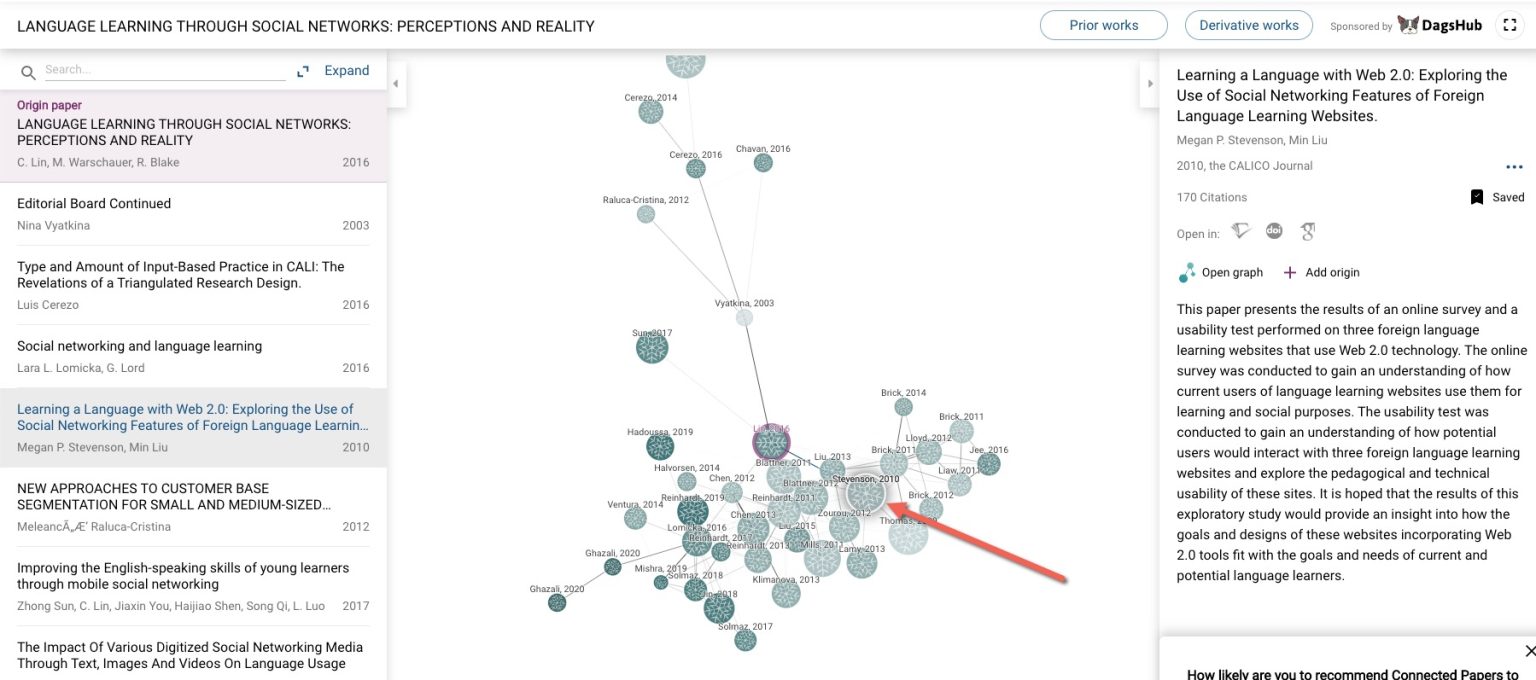Open paper via the DOI icon
The height and width of the screenshot is (680, 1536).
click(1274, 231)
